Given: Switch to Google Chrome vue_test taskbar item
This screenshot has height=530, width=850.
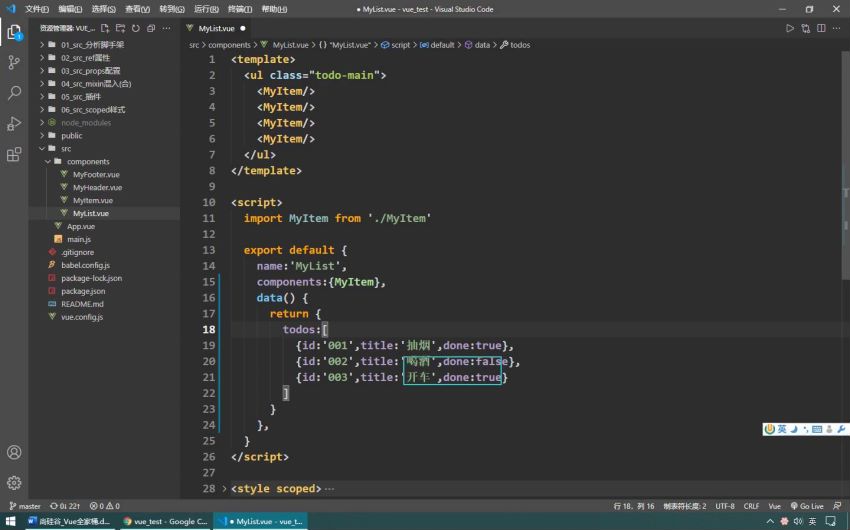Looking at the screenshot, I should [x=165, y=521].
